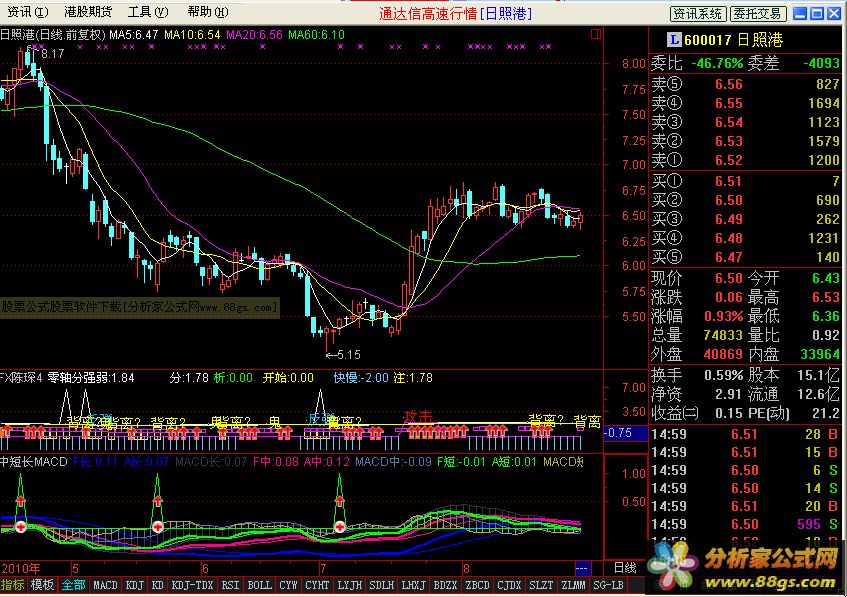The image size is (847, 597).
Task: Minimize the 通达信 window
Action: point(800,14)
